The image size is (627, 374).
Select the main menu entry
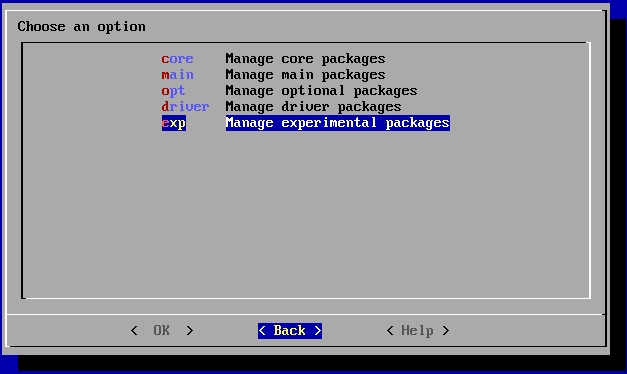(178, 75)
